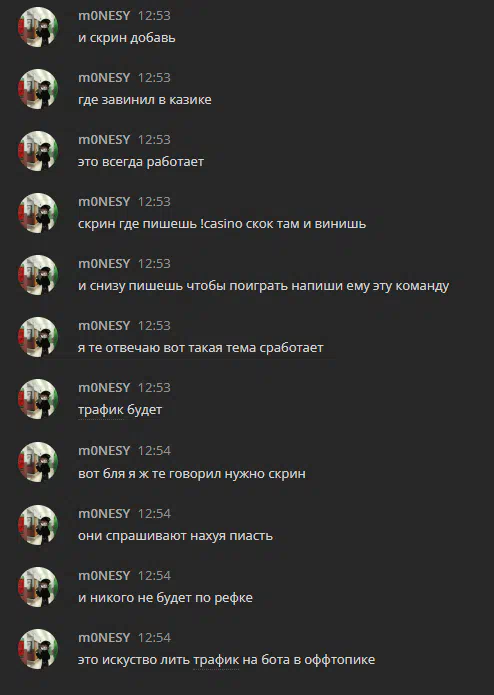This screenshot has width=494, height=695.
Task: Click 12:53 timestamp above "где завинил в казике"
Action: click(x=154, y=78)
